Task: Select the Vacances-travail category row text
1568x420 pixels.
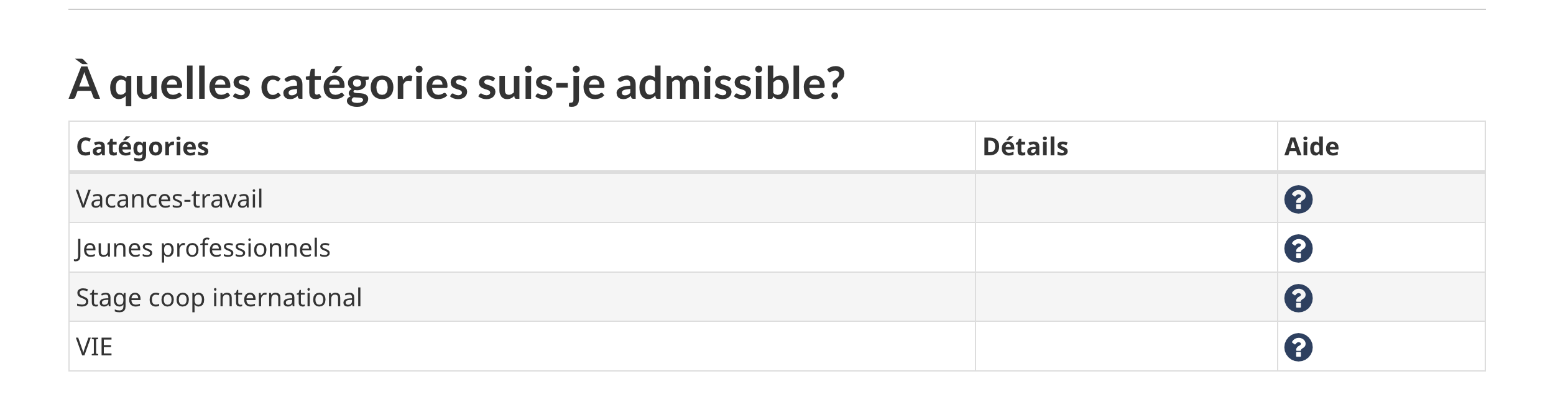Action: point(169,199)
